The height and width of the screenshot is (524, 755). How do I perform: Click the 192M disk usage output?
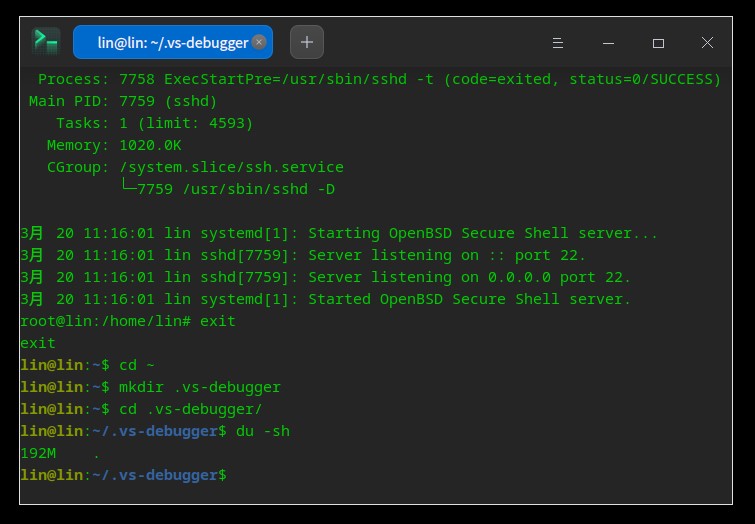38,453
